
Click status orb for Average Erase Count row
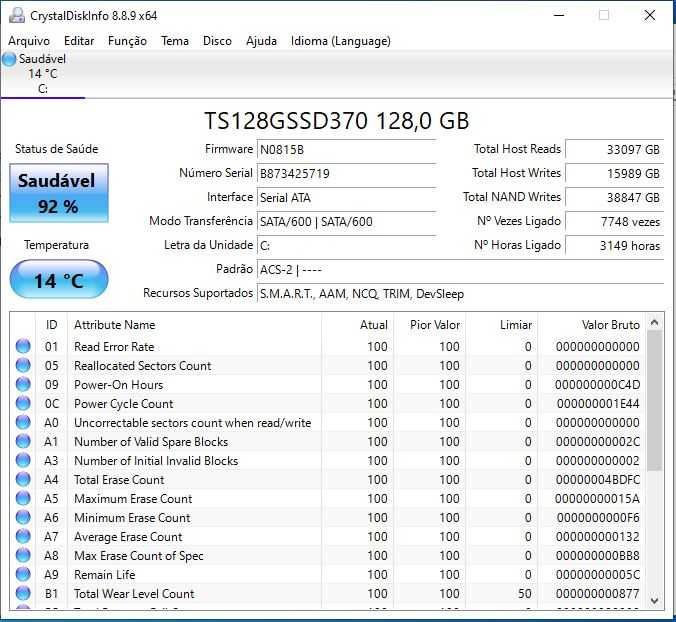coord(23,536)
